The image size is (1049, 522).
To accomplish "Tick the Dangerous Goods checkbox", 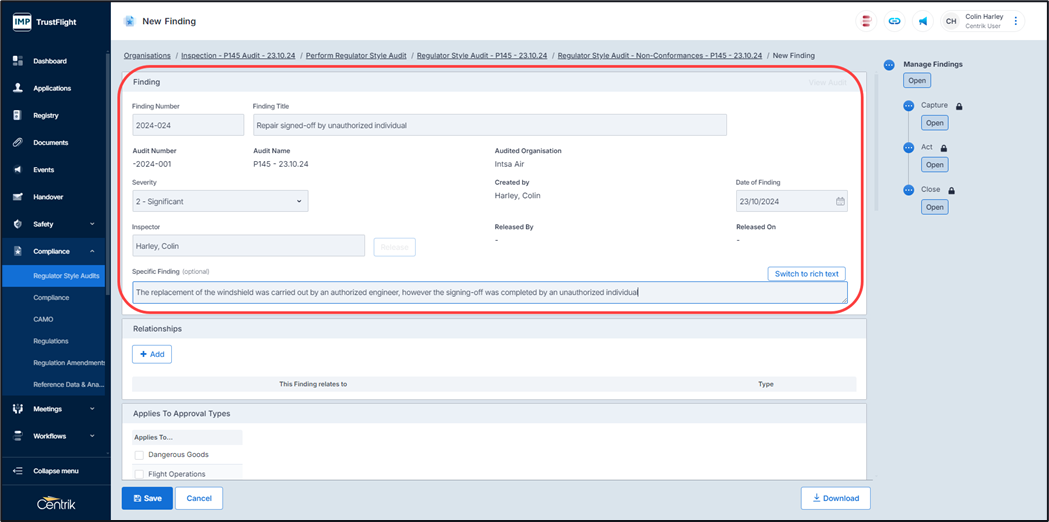I will (x=139, y=455).
